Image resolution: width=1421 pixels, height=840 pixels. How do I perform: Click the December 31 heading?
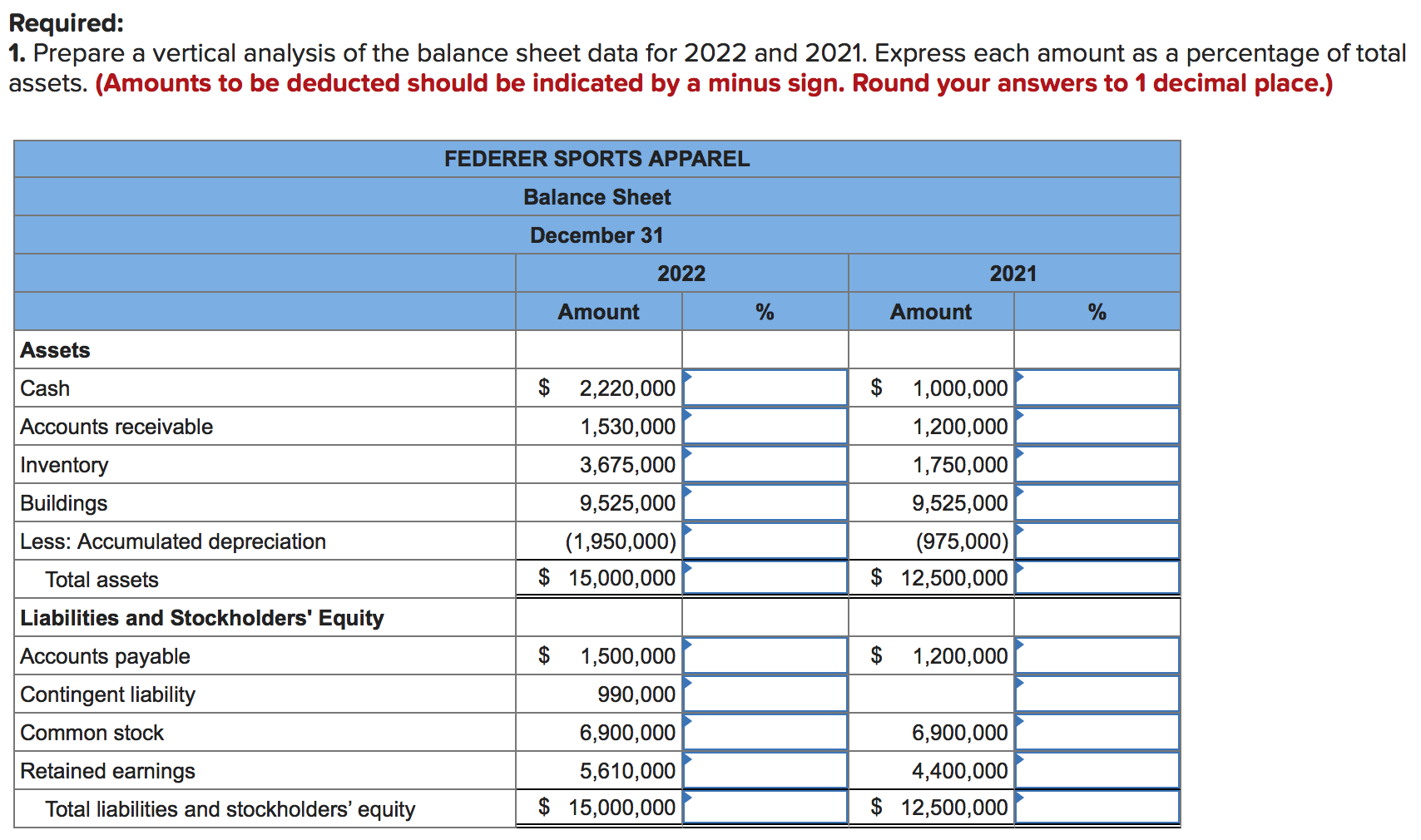[597, 235]
